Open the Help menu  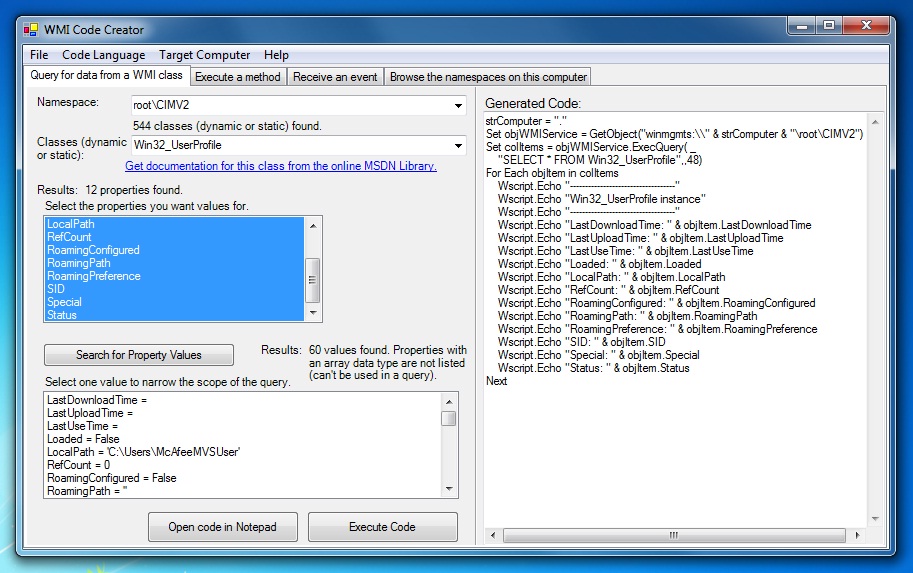(x=276, y=55)
